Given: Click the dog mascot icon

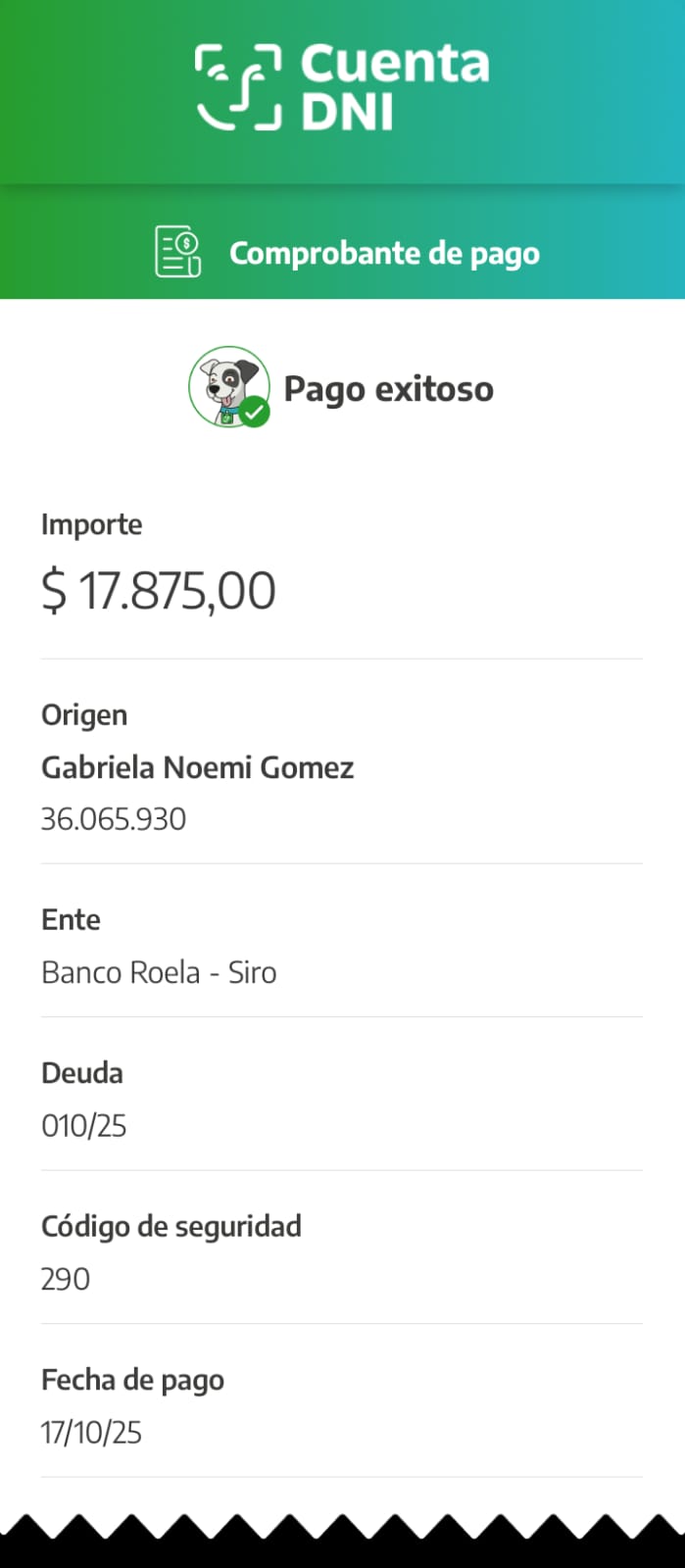Looking at the screenshot, I should (x=226, y=384).
